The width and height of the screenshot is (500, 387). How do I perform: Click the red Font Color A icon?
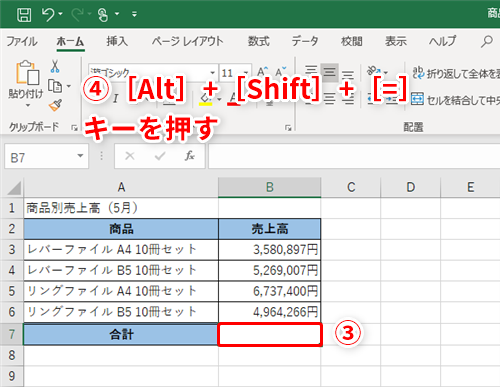coord(234,99)
